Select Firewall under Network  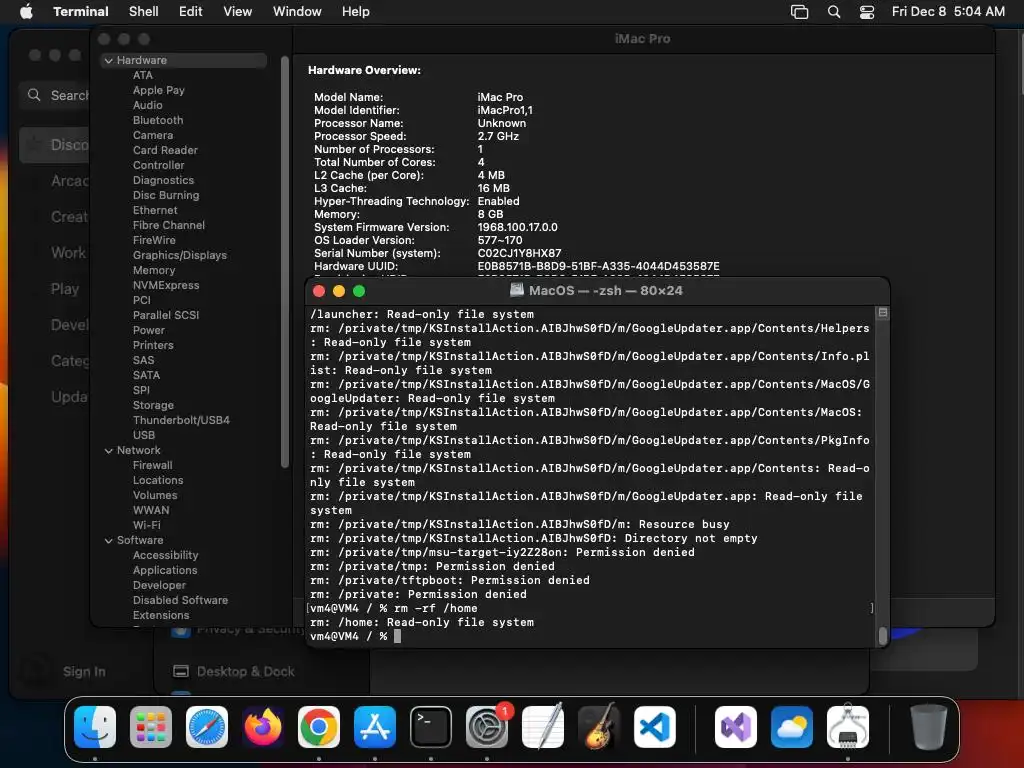coord(153,465)
